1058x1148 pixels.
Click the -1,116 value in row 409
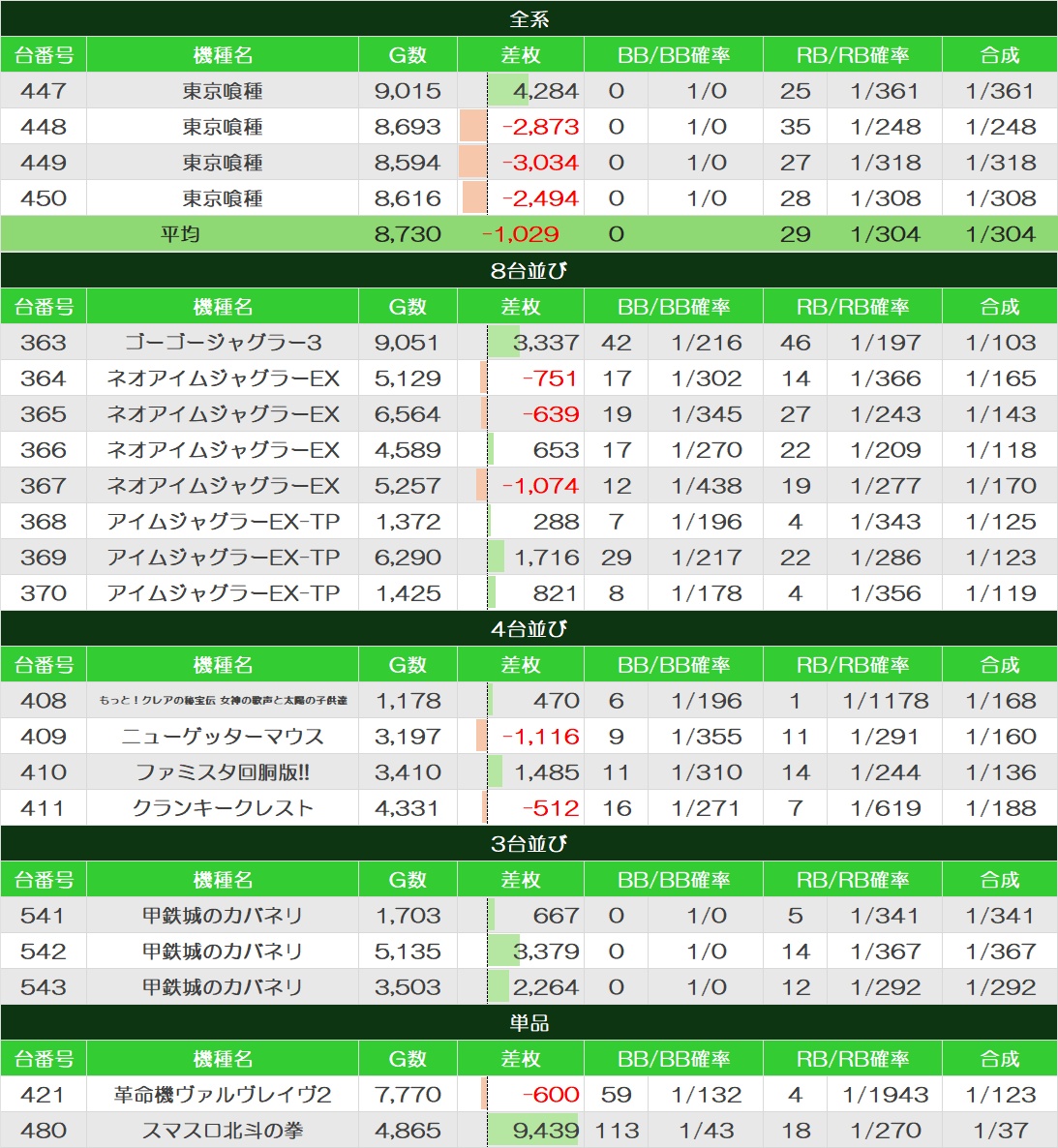coord(541,737)
